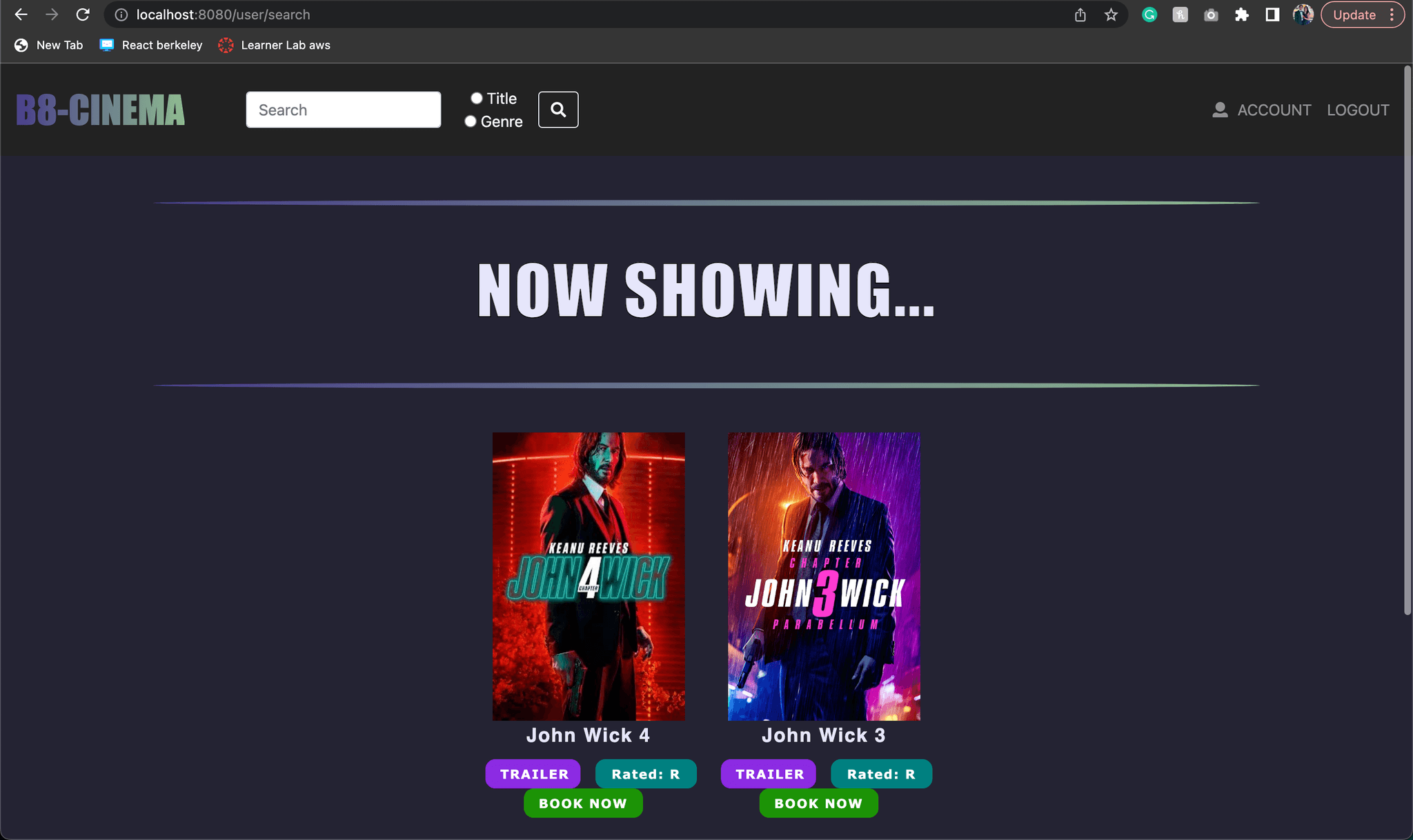1413x840 pixels.
Task: Open the Extensions puzzle icon
Action: click(x=1242, y=14)
